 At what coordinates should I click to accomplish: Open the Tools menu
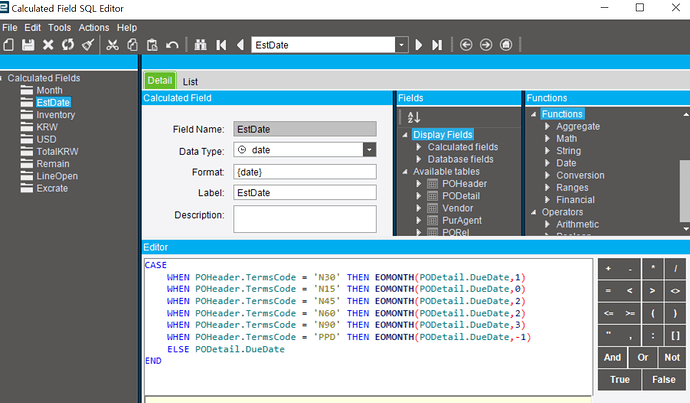59,27
